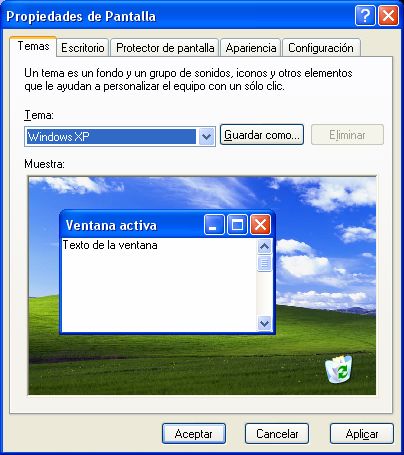This screenshot has width=404, height=455.
Task: Open the Protector de pantalla tab
Action: [x=165, y=48]
